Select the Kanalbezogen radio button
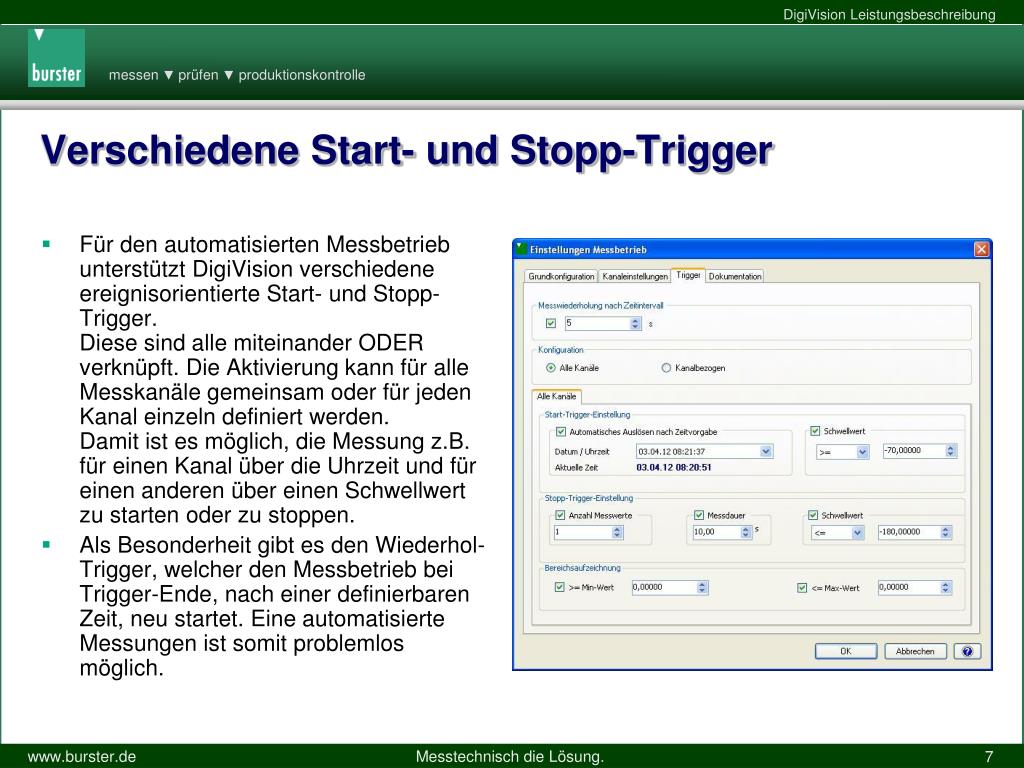 tap(666, 368)
